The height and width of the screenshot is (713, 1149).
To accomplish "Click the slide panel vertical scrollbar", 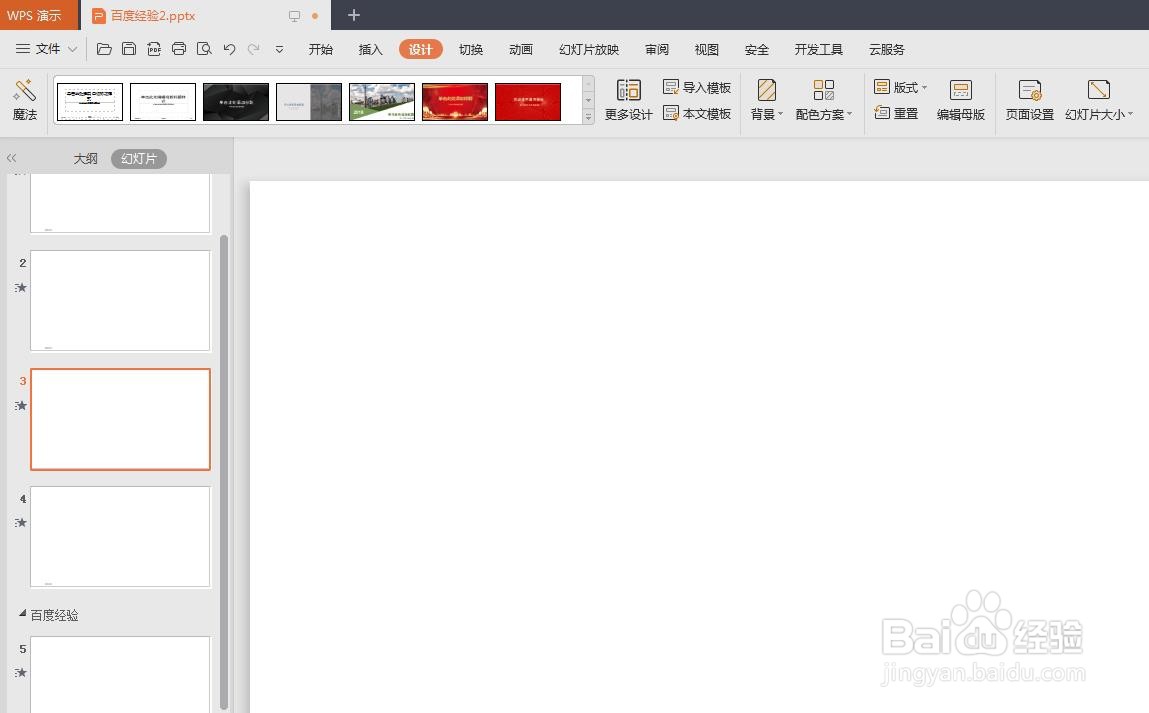I will 223,472.
